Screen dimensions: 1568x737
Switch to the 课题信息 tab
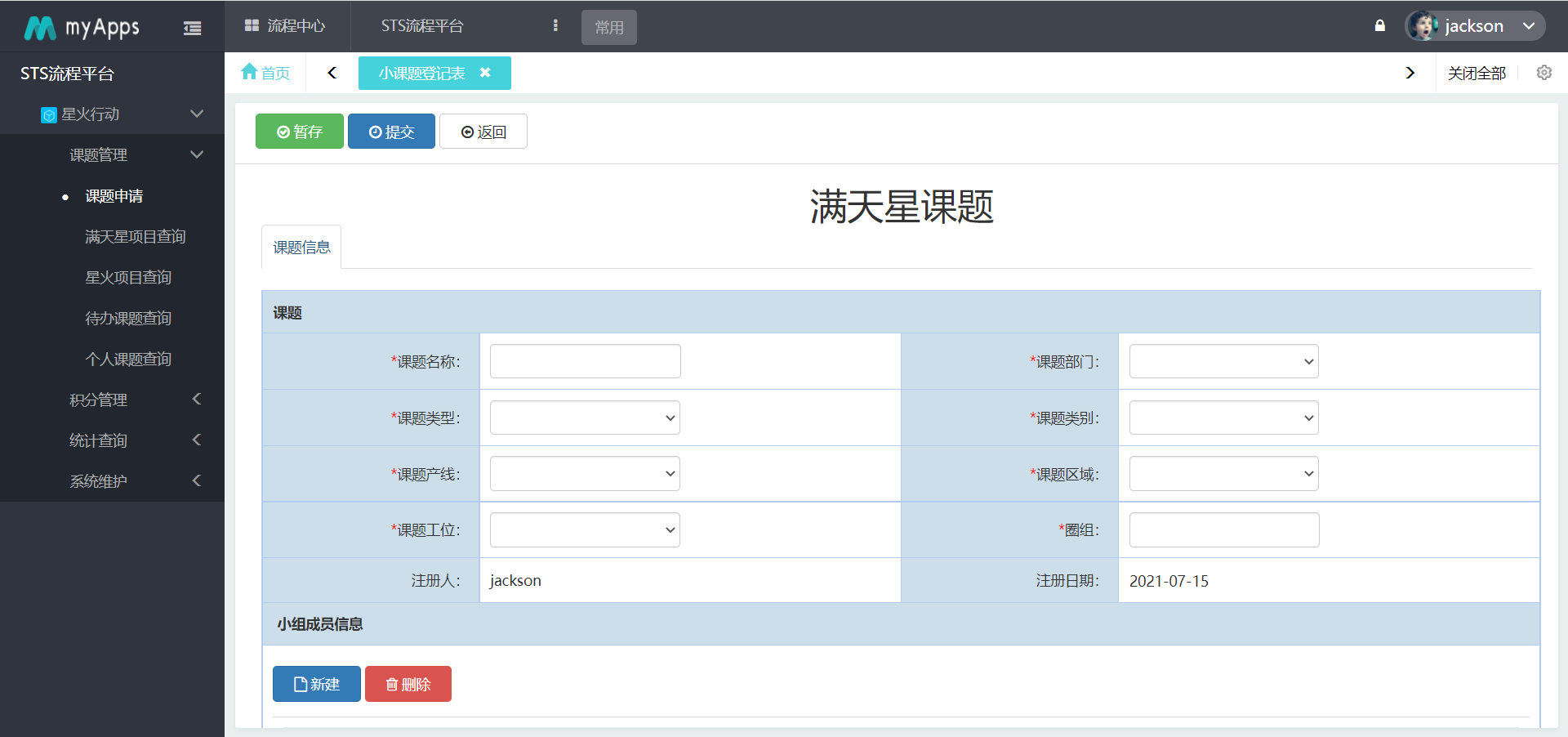[x=301, y=248]
